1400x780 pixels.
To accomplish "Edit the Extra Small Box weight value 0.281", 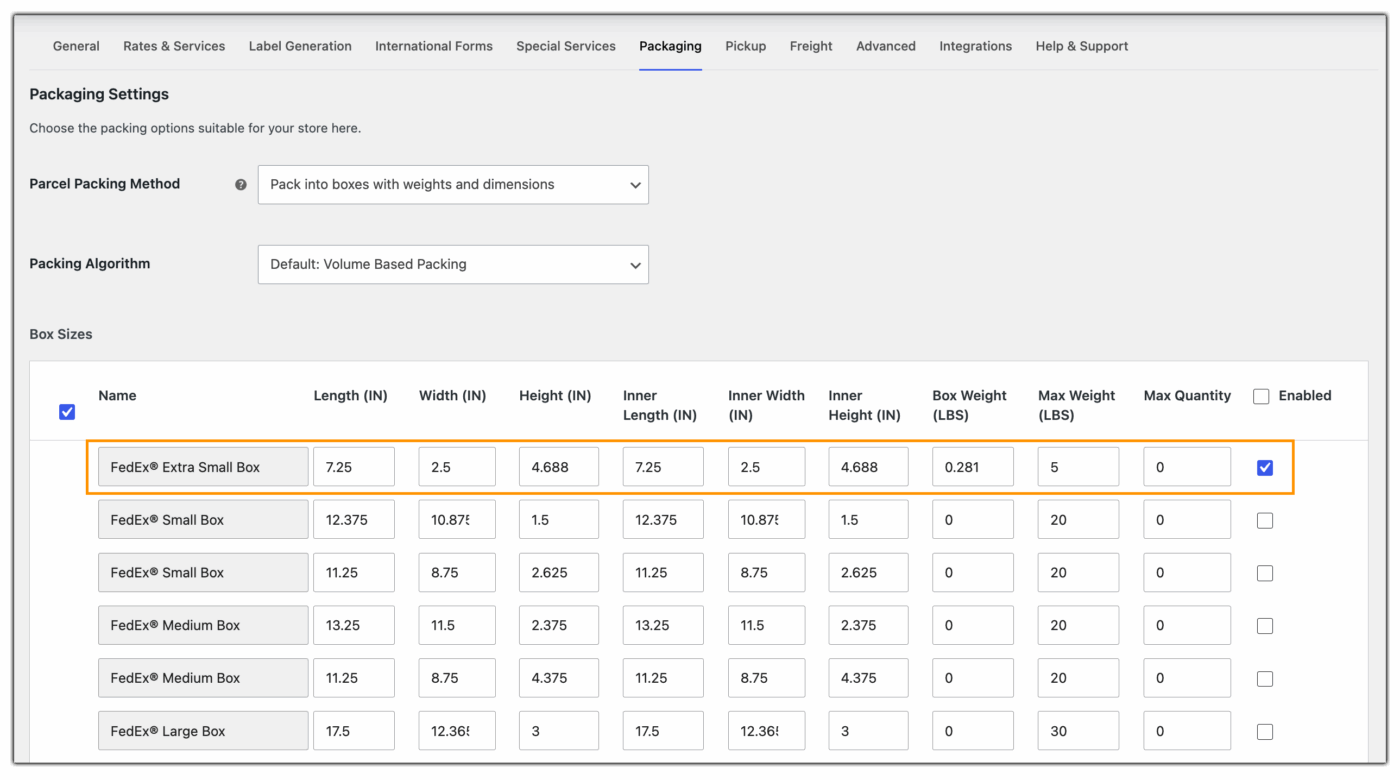I will [973, 467].
